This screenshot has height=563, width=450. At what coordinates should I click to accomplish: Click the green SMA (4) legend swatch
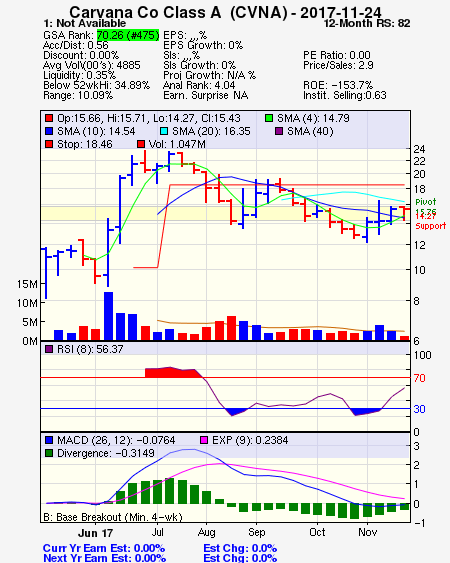pos(269,118)
